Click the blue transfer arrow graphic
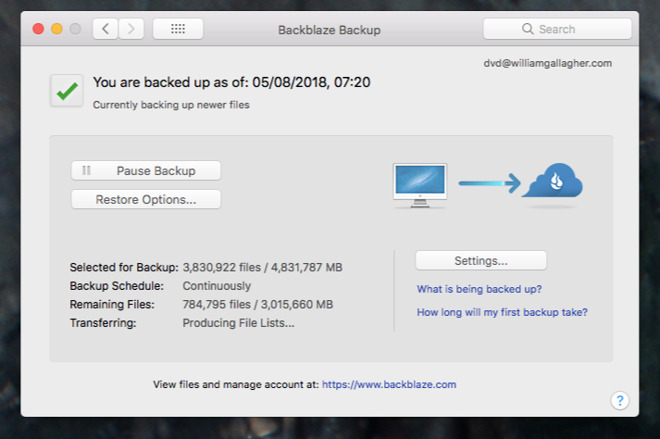This screenshot has height=439, width=660. pyautogui.click(x=489, y=183)
